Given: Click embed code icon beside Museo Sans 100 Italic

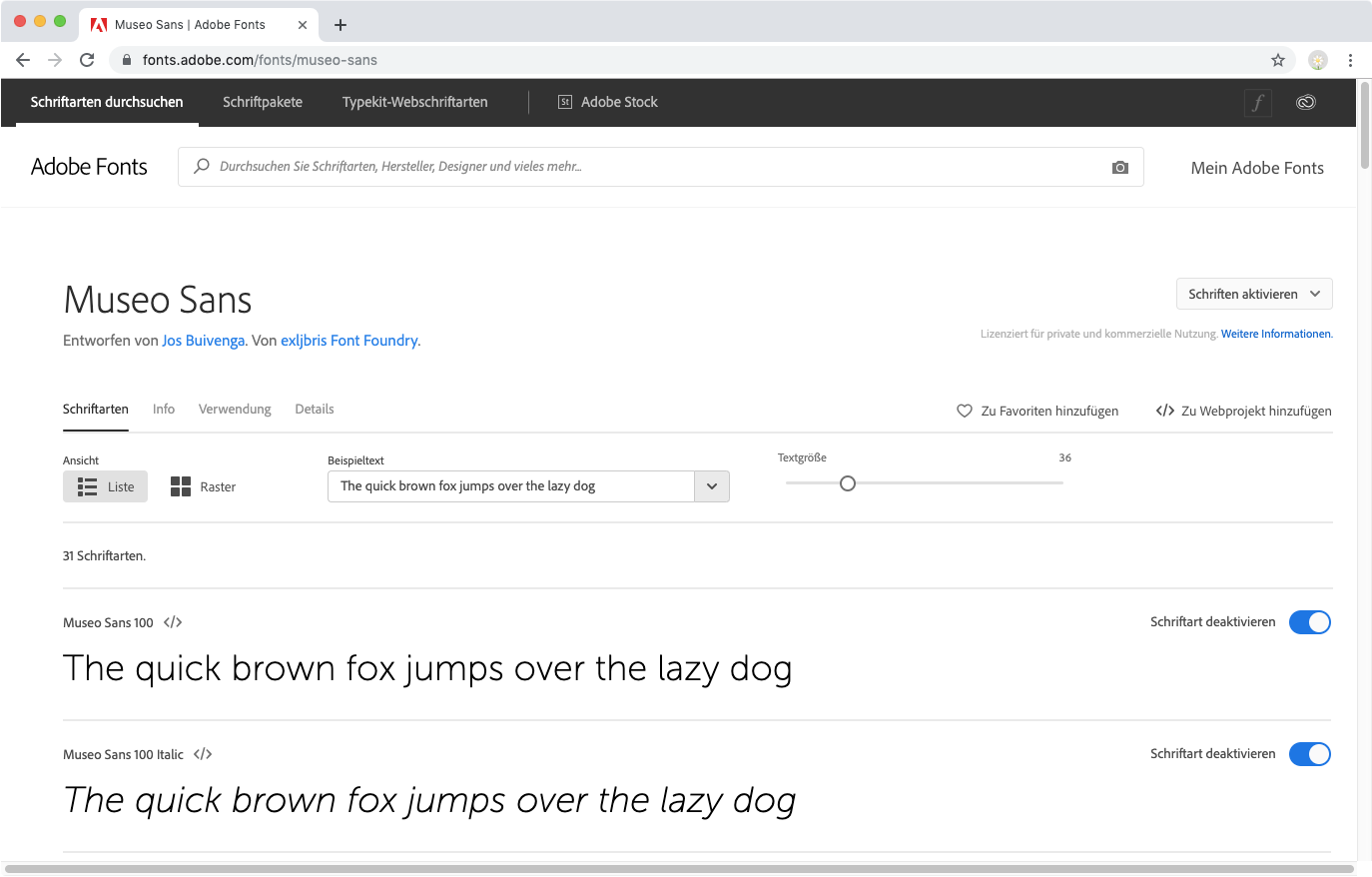Looking at the screenshot, I should [x=203, y=754].
